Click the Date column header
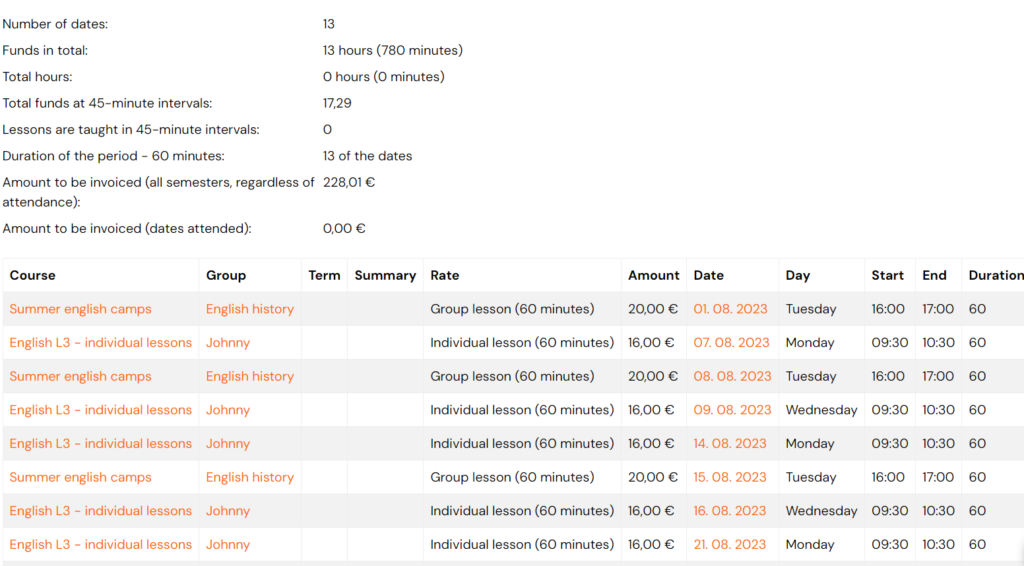The width and height of the screenshot is (1024, 566). pyautogui.click(x=709, y=275)
